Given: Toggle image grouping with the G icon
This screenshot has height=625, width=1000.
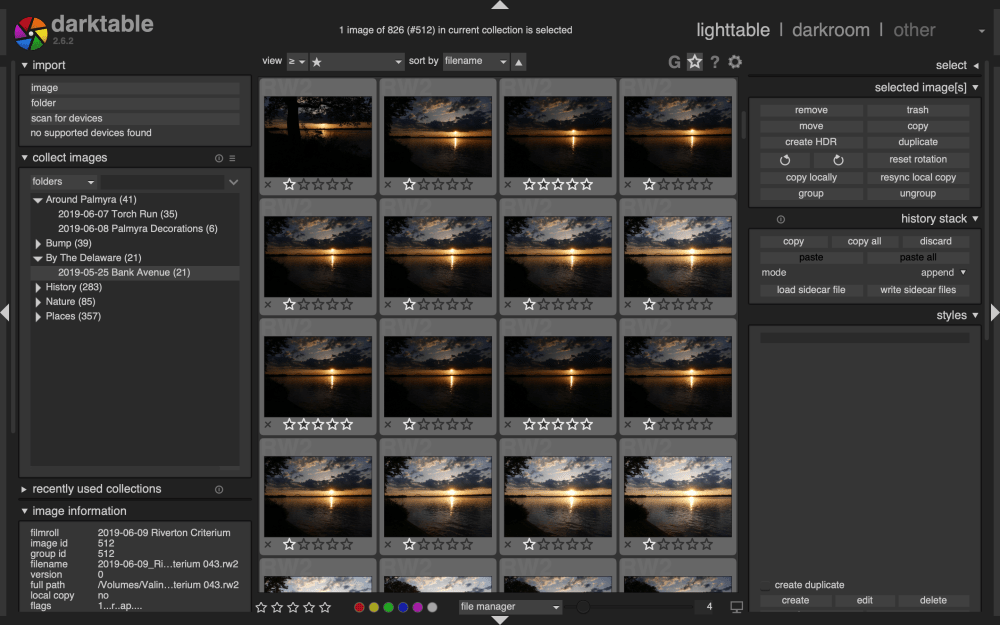Looking at the screenshot, I should (674, 61).
